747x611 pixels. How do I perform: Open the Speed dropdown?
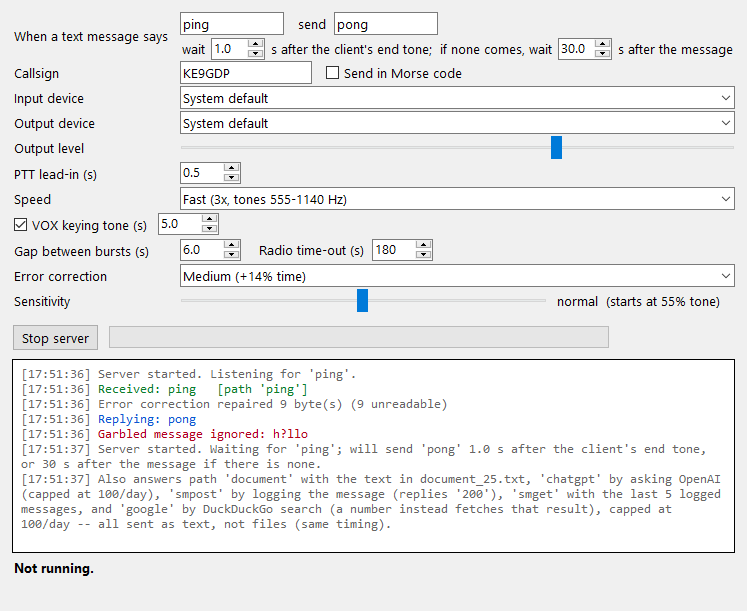(457, 199)
